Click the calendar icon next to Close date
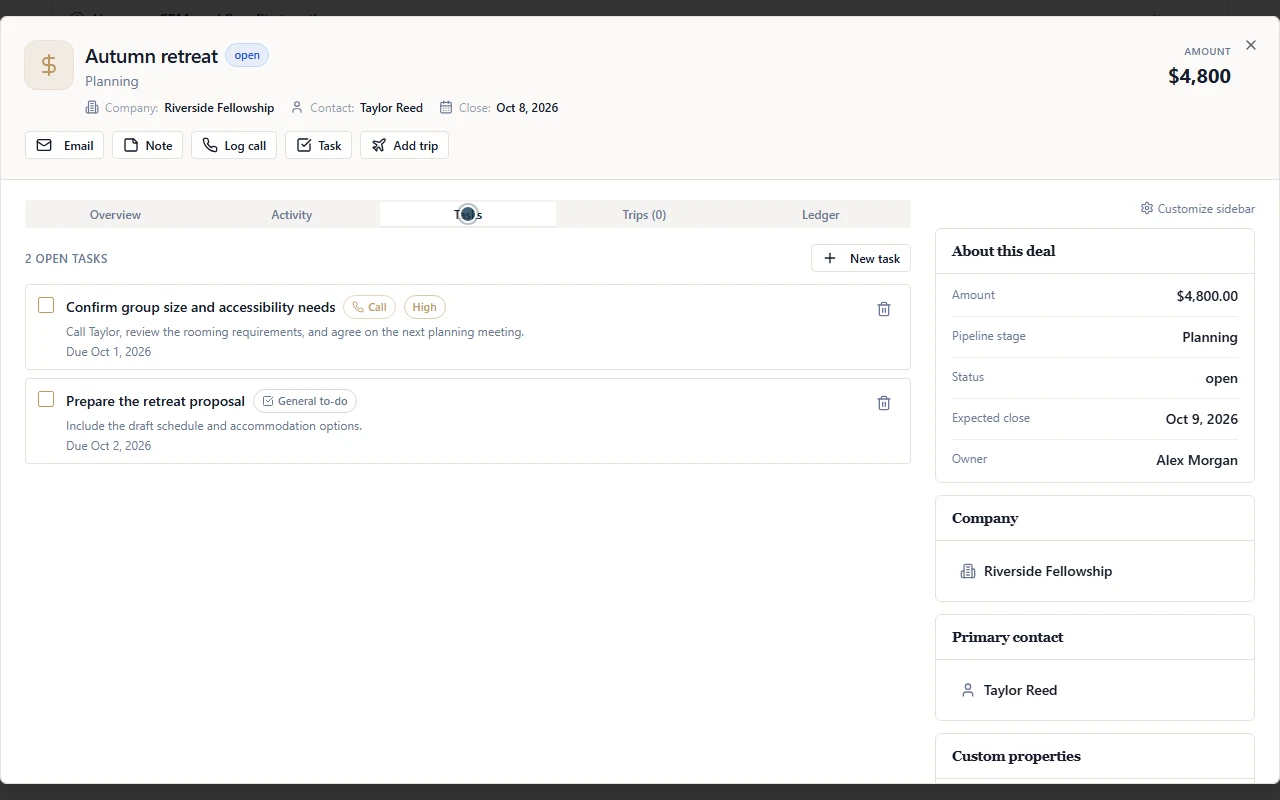This screenshot has height=800, width=1280. 446,108
